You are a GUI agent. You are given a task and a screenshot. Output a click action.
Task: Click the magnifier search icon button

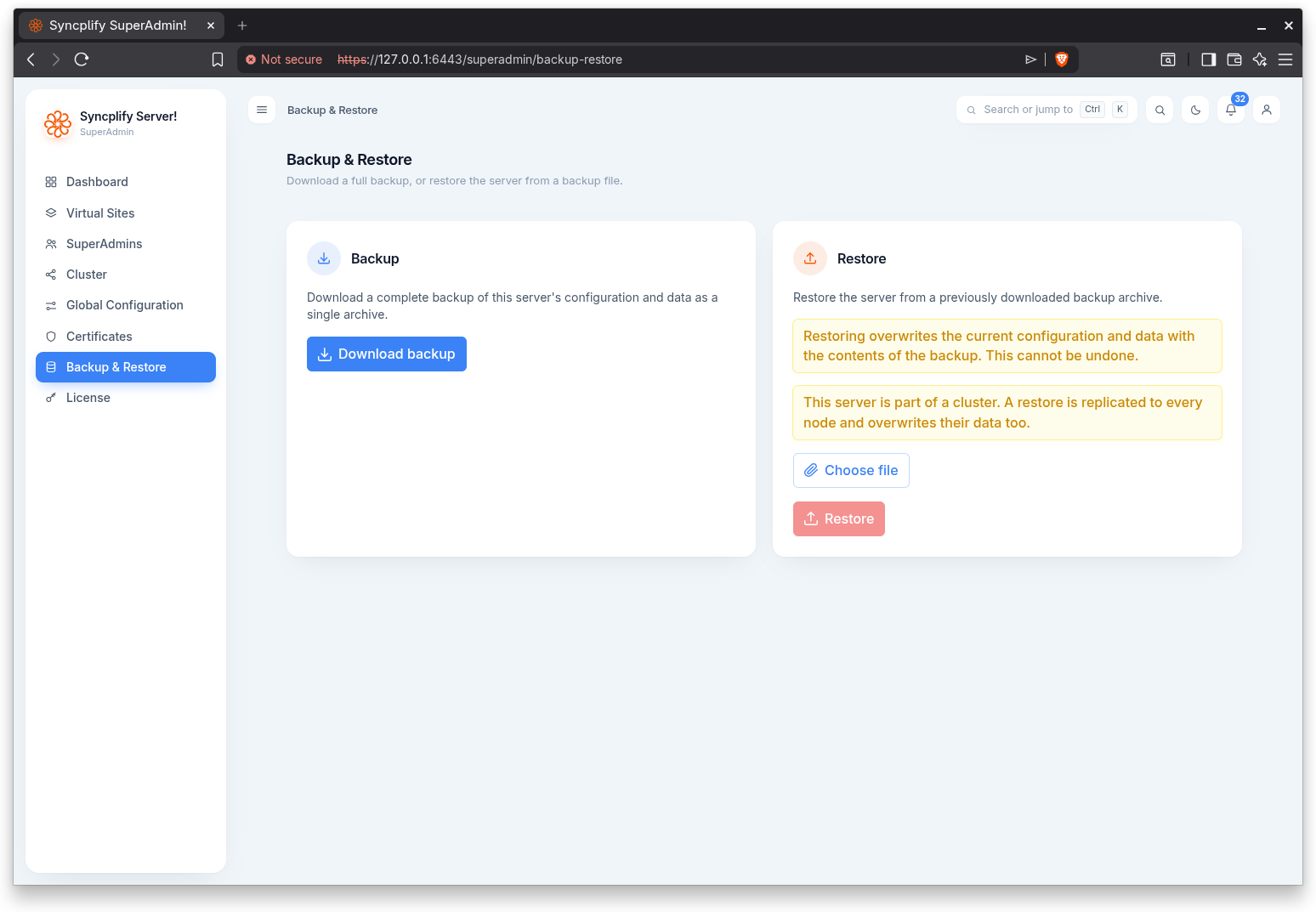click(x=1160, y=110)
